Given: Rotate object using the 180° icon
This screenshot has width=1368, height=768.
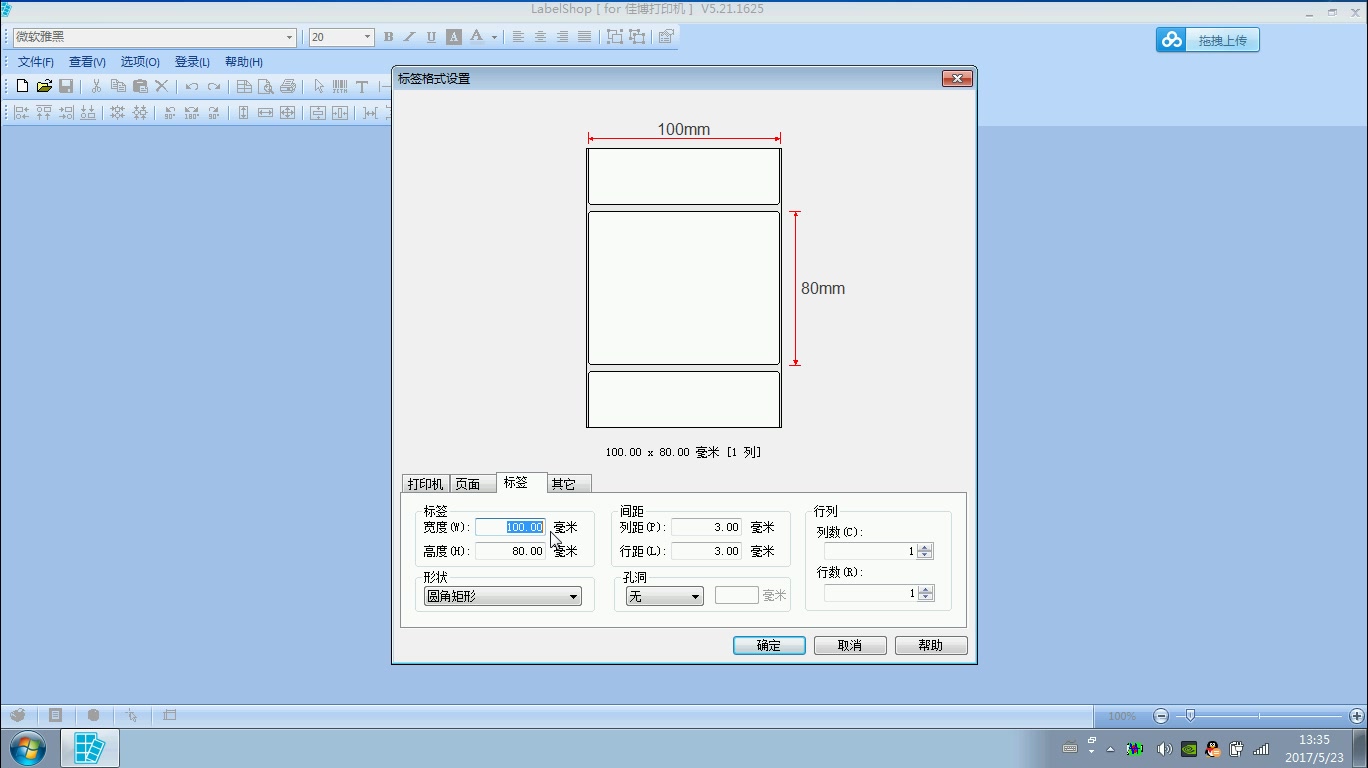Looking at the screenshot, I should click(191, 113).
